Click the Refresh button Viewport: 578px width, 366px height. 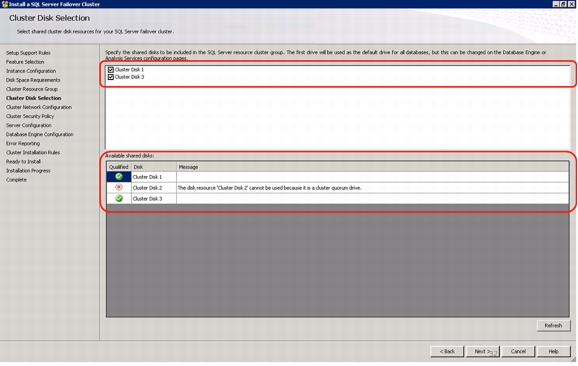[553, 325]
